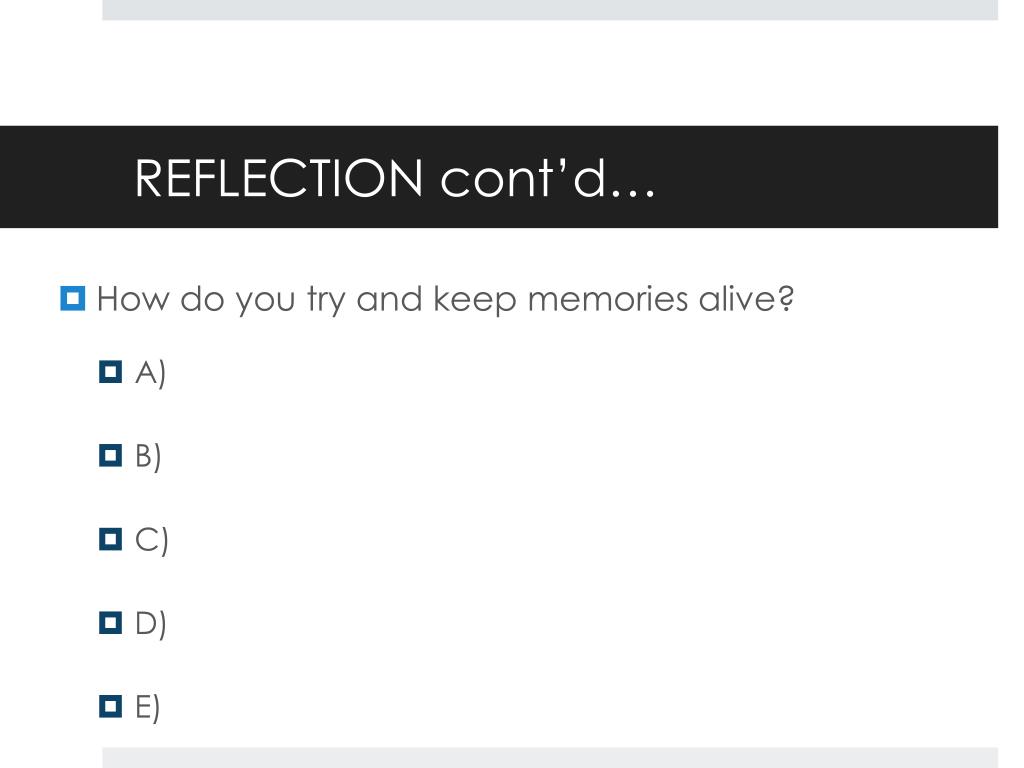Viewport: 1024px width, 768px height.
Task: Select the 'C)' answer label
Action: [x=152, y=540]
